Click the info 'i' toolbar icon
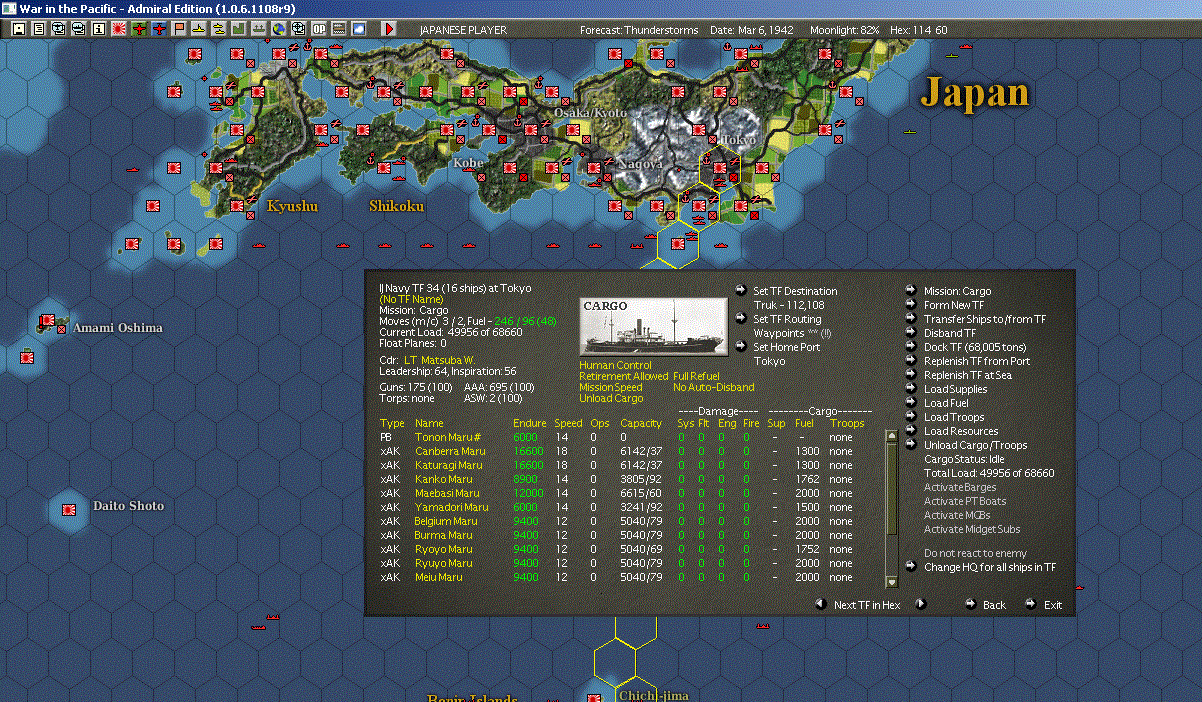Image resolution: width=1202 pixels, height=702 pixels. 98,29
